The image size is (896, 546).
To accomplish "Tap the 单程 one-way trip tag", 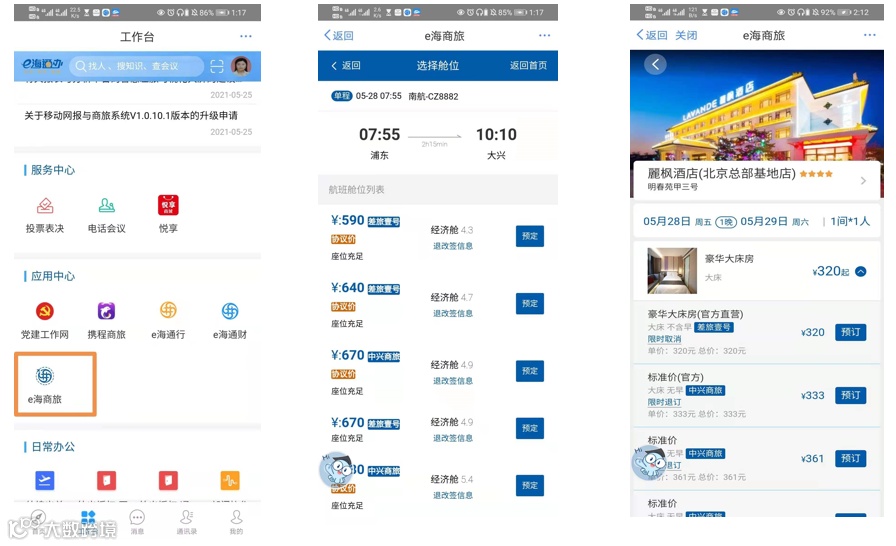I will coord(342,96).
